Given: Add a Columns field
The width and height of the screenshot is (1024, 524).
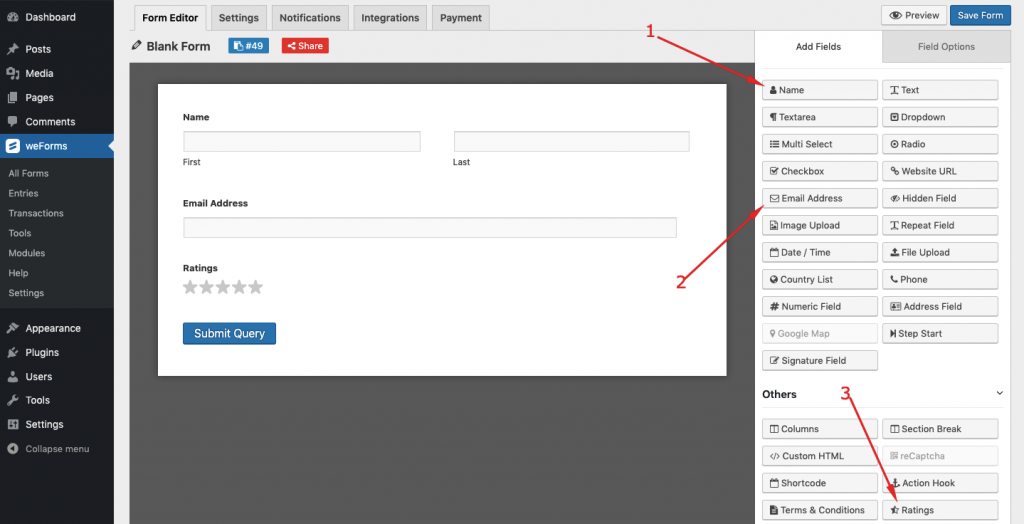Looking at the screenshot, I should coord(820,429).
